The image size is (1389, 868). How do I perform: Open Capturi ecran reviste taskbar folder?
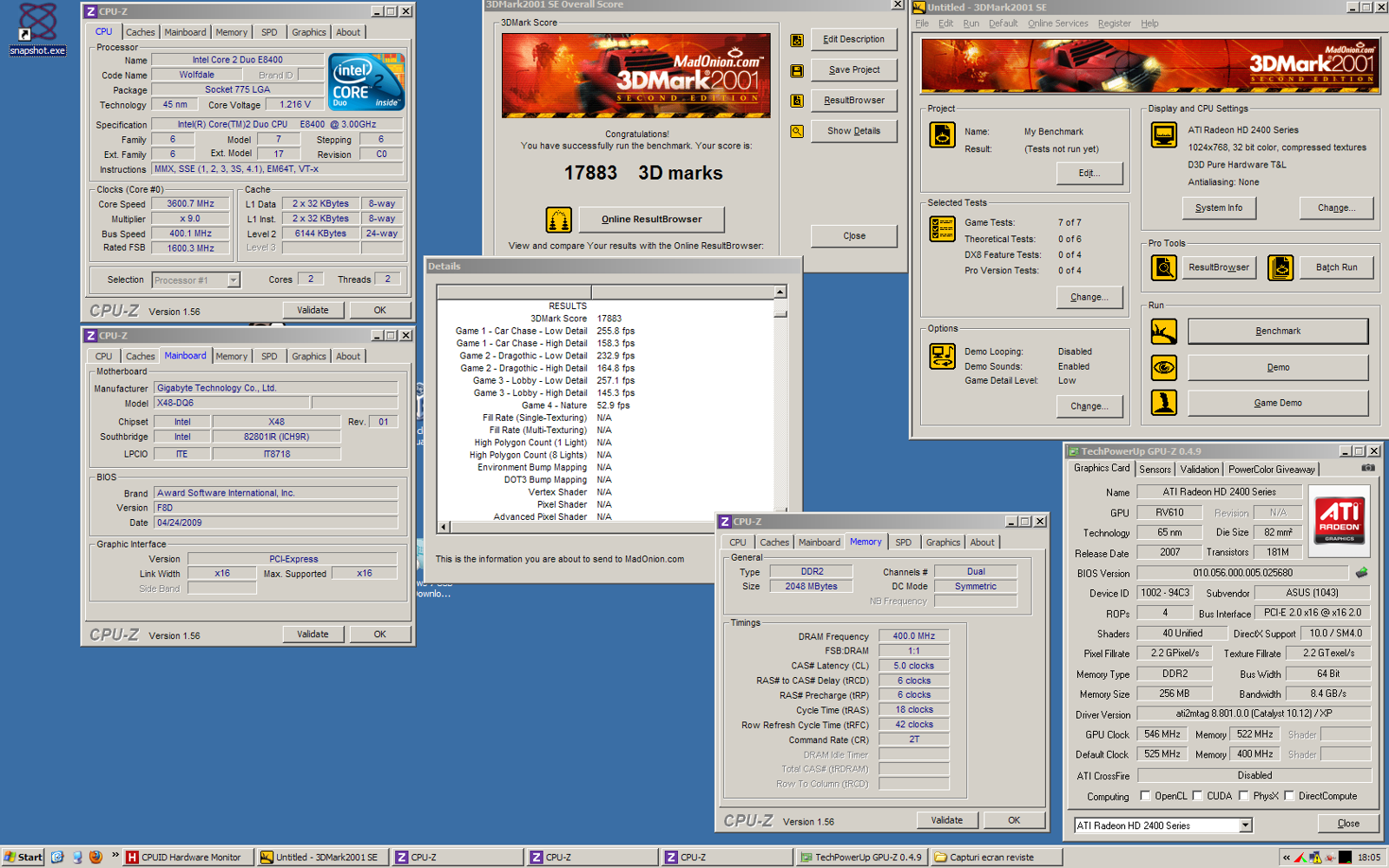click(997, 857)
